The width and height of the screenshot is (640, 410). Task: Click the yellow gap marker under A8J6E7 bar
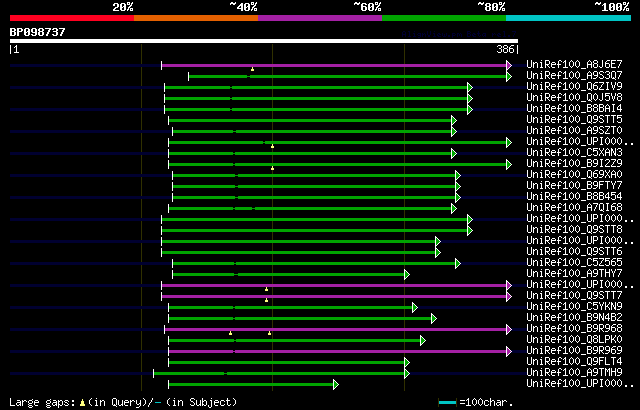pos(253,69)
